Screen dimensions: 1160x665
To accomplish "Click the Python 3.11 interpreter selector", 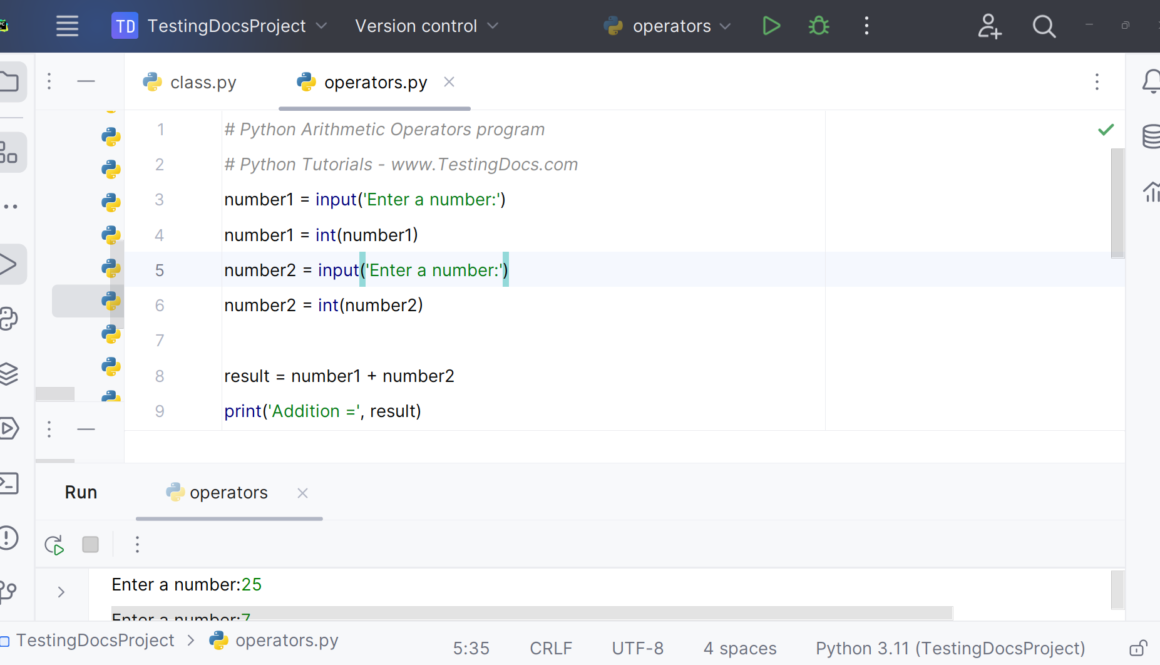I will point(949,648).
